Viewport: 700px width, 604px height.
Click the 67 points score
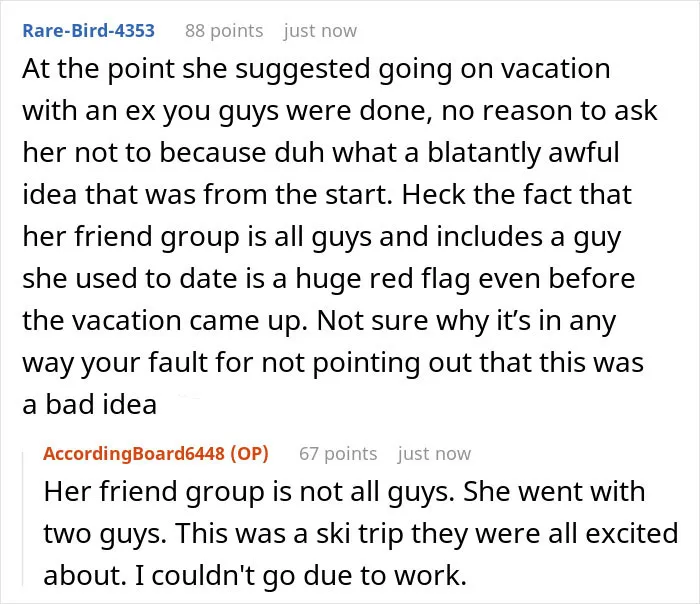click(x=338, y=454)
